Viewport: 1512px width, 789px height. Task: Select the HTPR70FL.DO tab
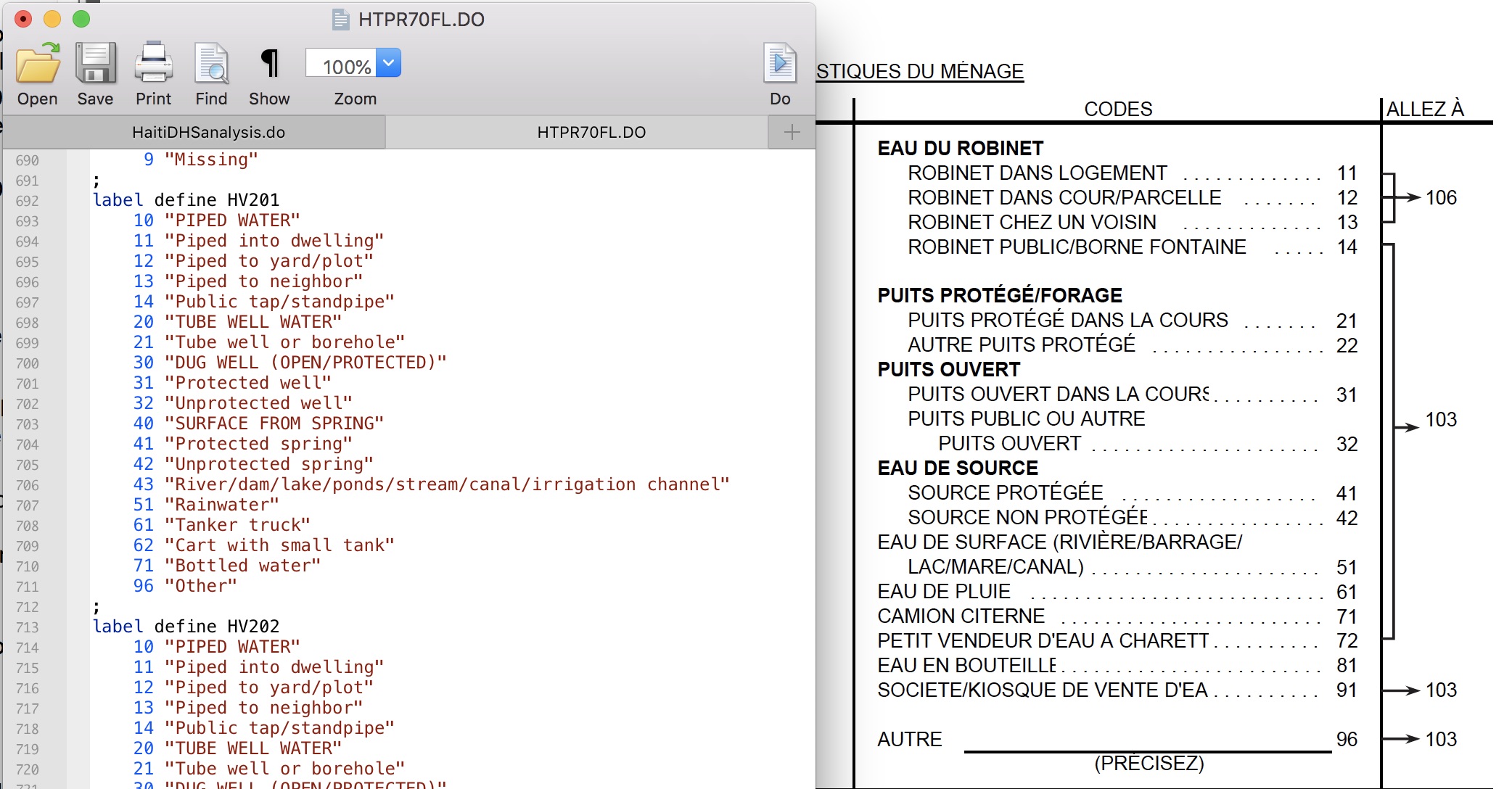click(591, 132)
